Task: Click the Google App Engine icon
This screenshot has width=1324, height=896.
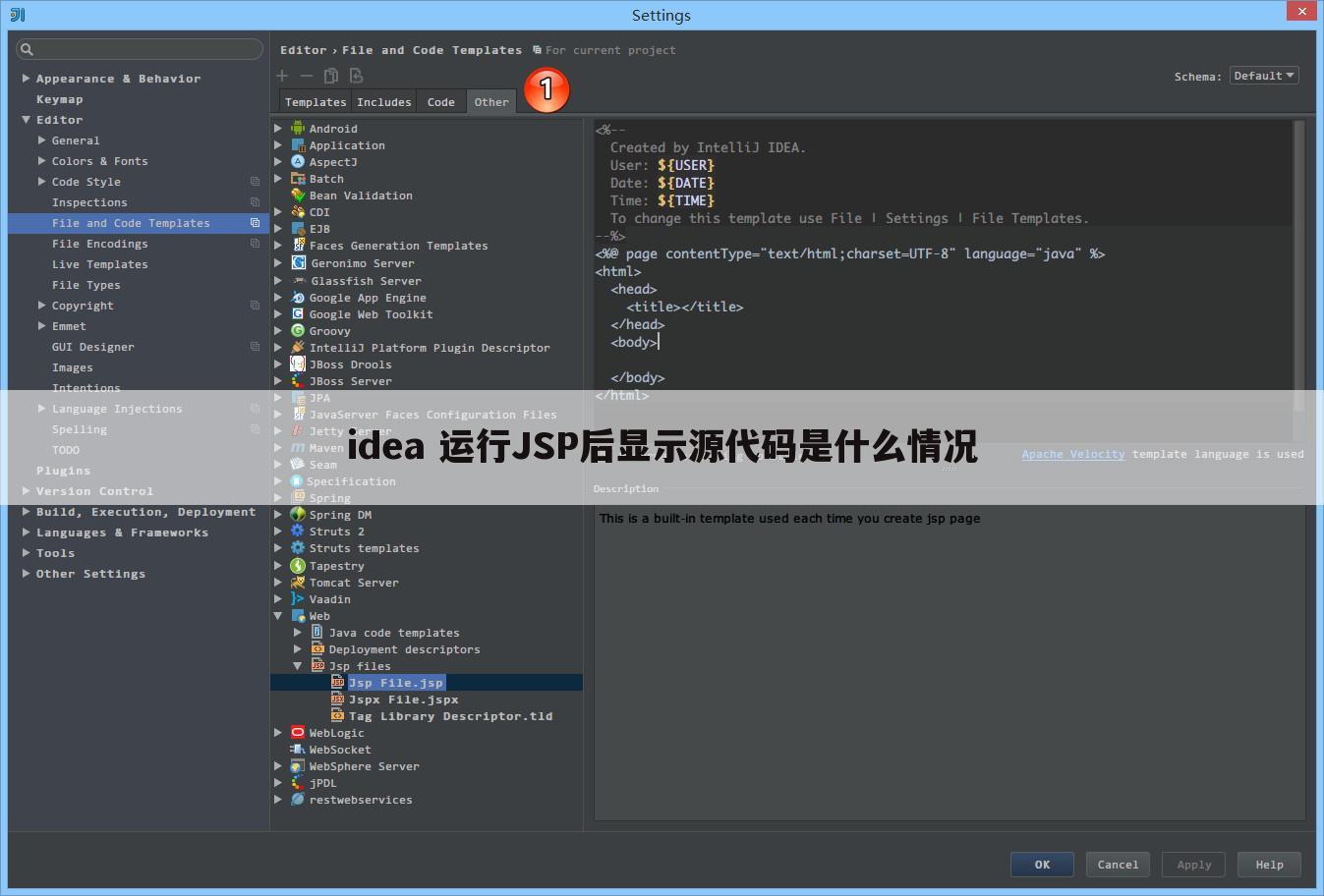Action: pyautogui.click(x=298, y=297)
